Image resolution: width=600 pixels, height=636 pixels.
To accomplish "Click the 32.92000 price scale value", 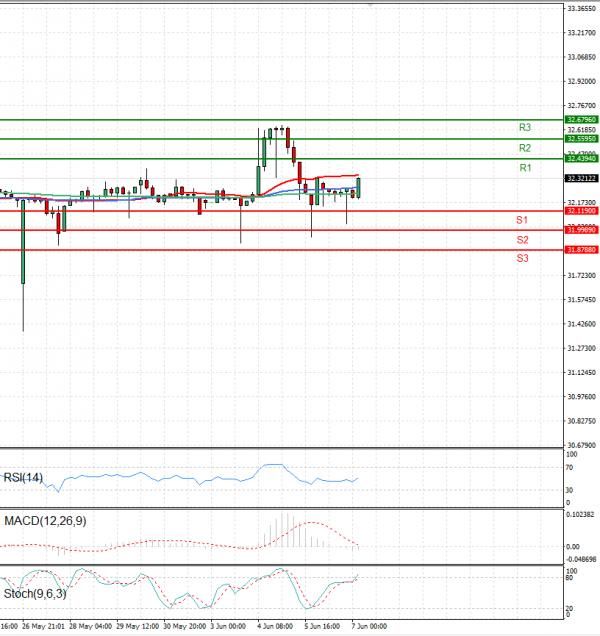I will (x=581, y=82).
